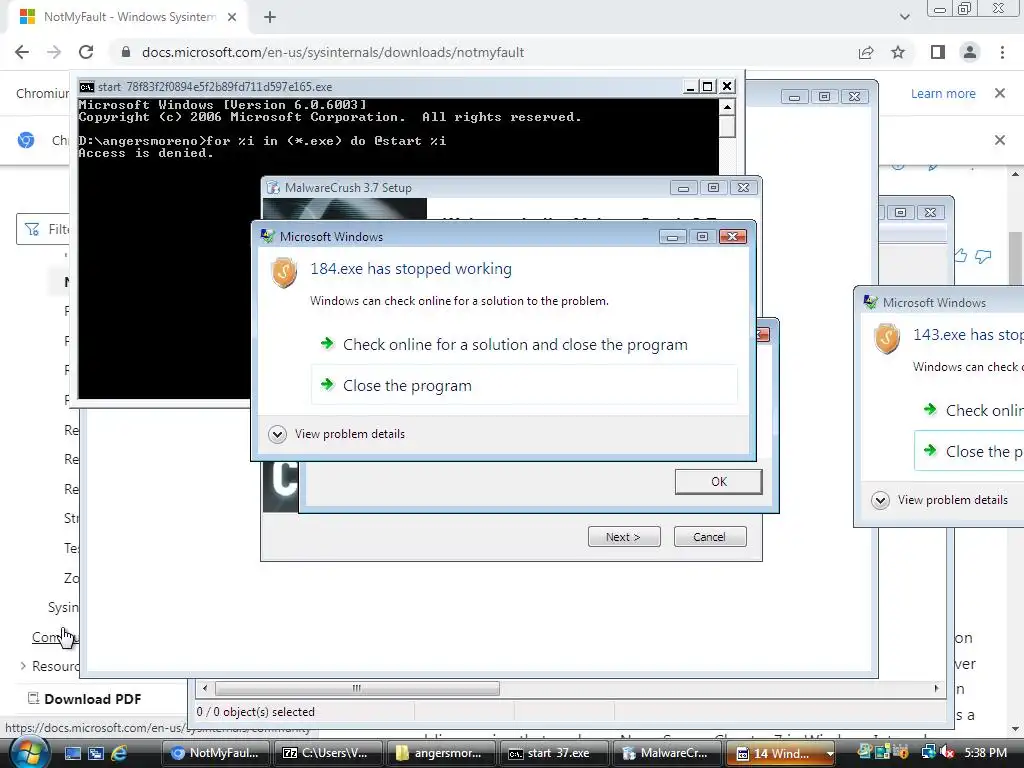Screen dimensions: 1024x768
Task: Switch to 7-Zip C:\Users\V... taskbar button
Action: [328, 753]
